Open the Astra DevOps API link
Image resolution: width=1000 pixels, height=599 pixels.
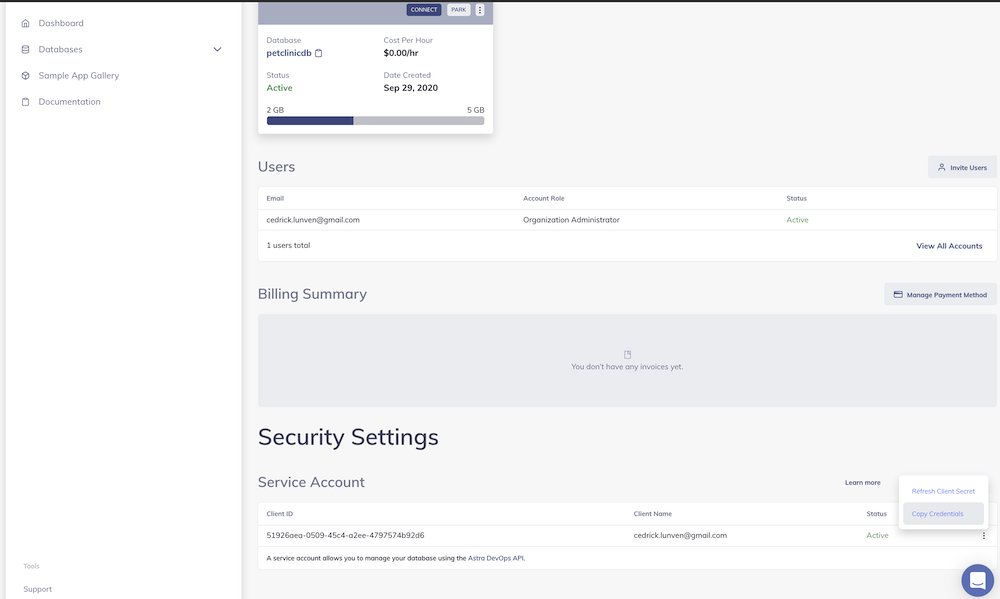[496, 558]
